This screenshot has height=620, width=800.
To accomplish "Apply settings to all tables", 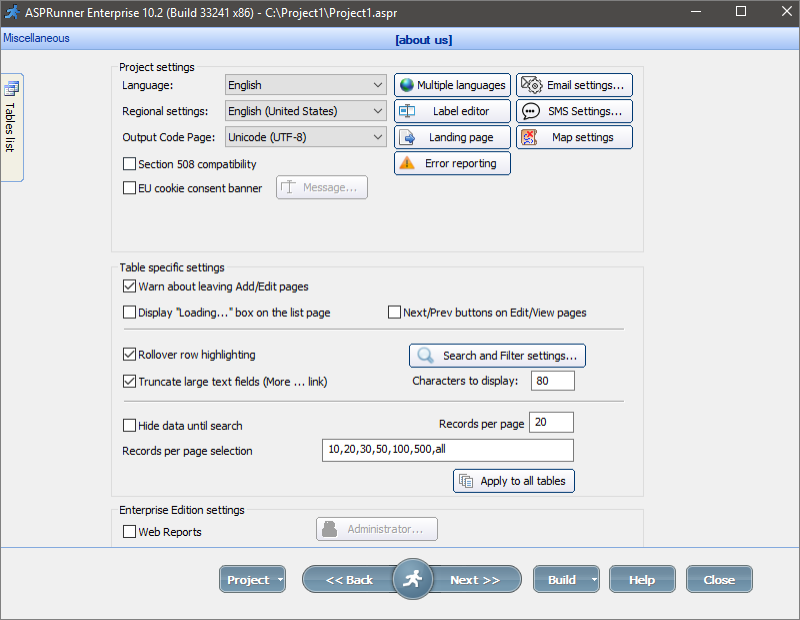I will click(513, 480).
